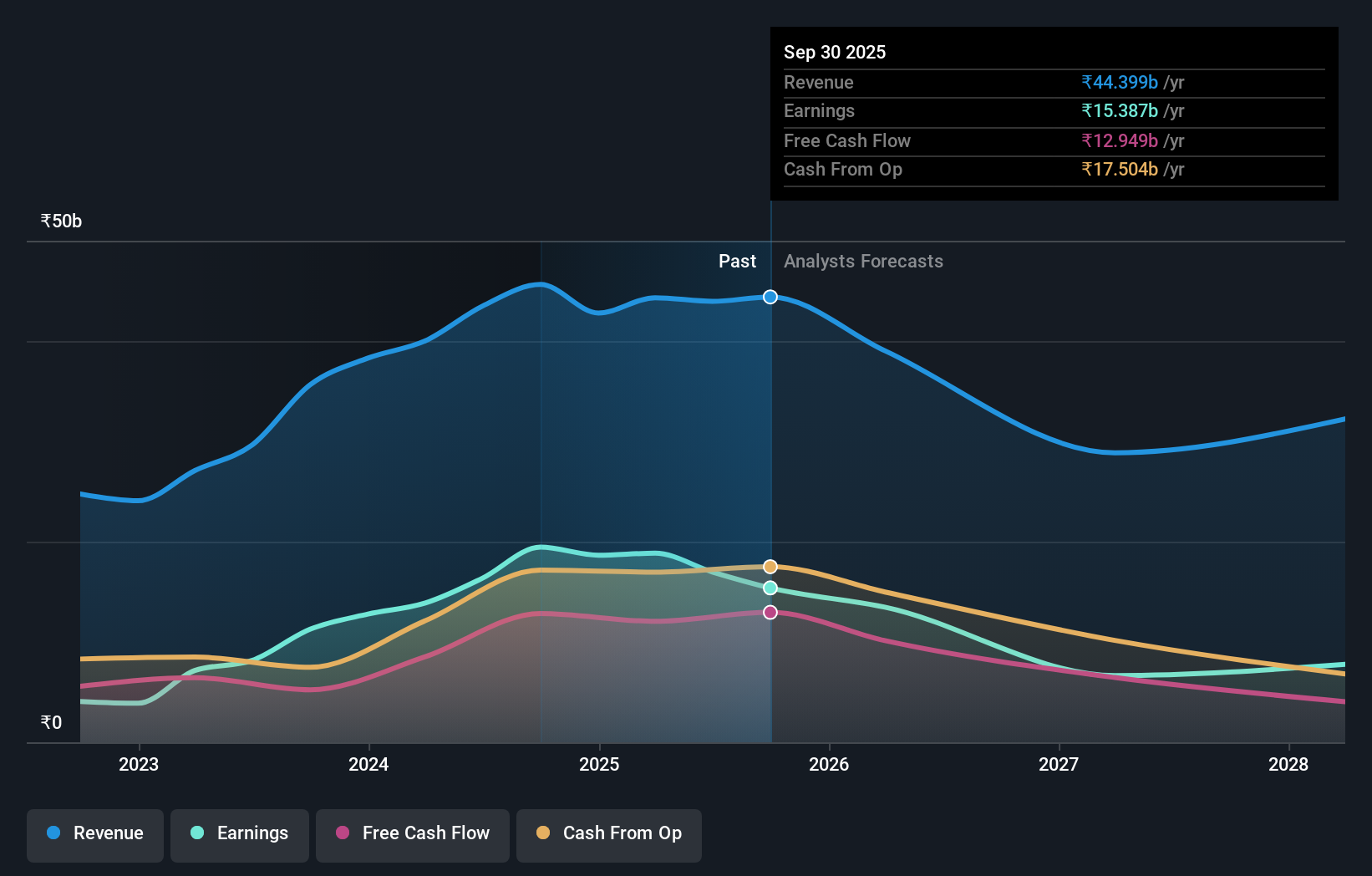The height and width of the screenshot is (876, 1372).
Task: Select the Revenue data point marker on the chart
Action: click(x=770, y=297)
